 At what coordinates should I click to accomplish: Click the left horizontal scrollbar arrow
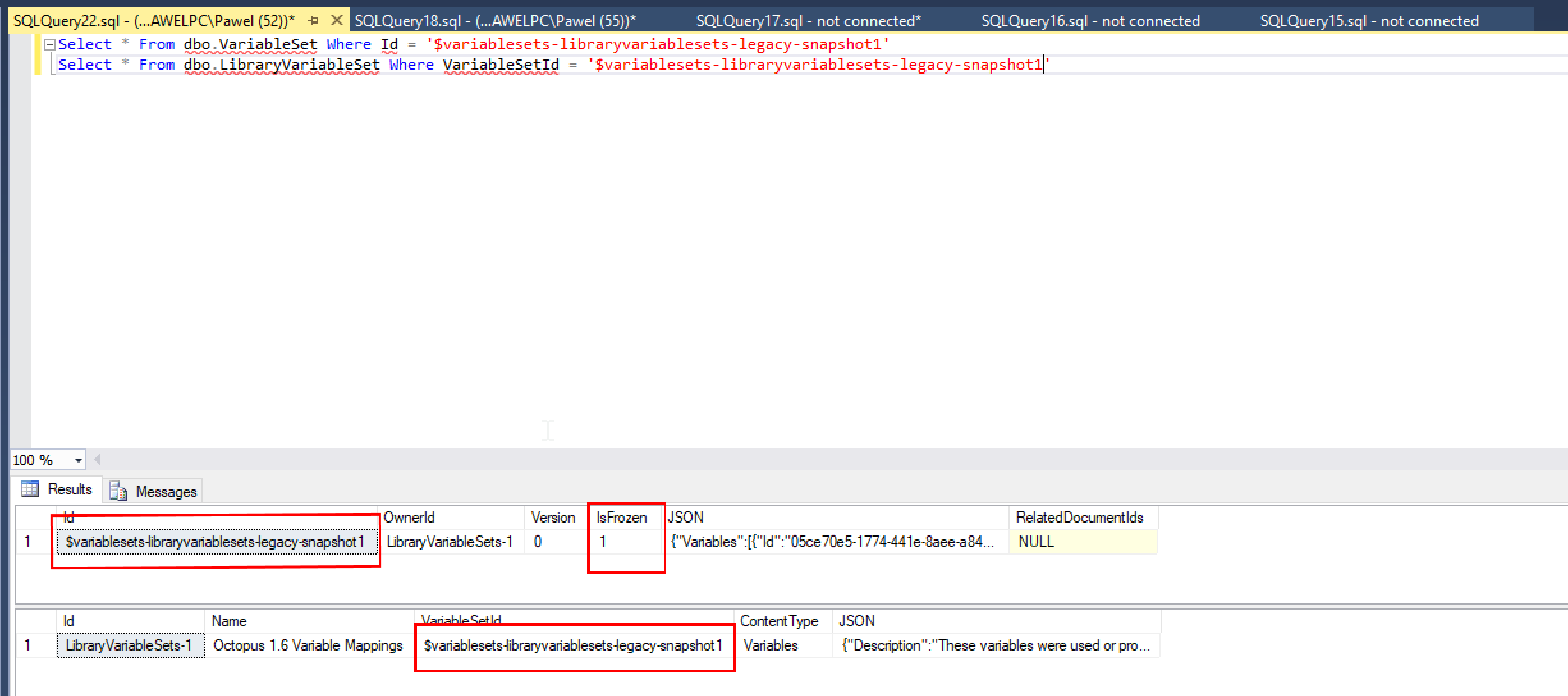click(97, 459)
